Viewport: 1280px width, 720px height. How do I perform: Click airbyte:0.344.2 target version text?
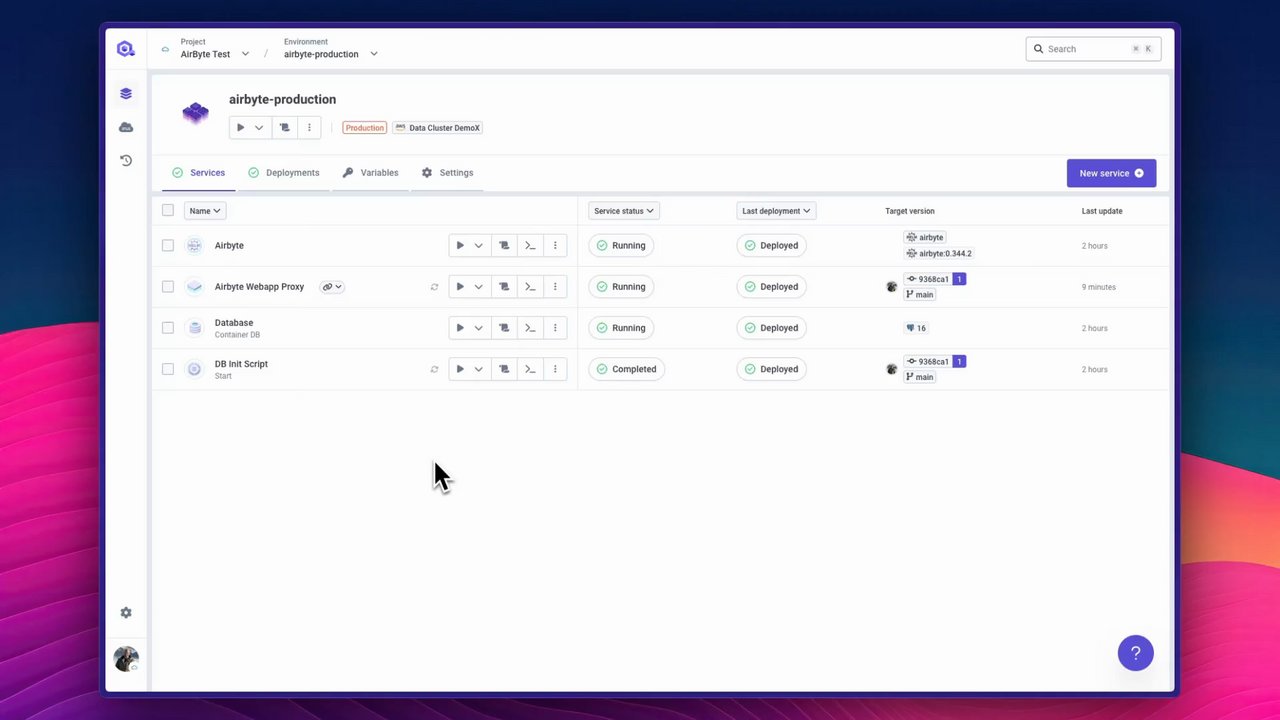(939, 254)
